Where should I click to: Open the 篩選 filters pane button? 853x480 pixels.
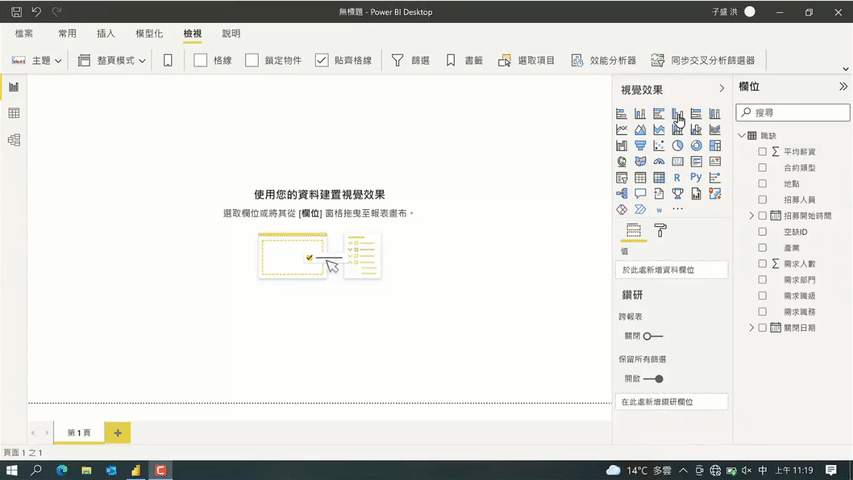point(411,60)
